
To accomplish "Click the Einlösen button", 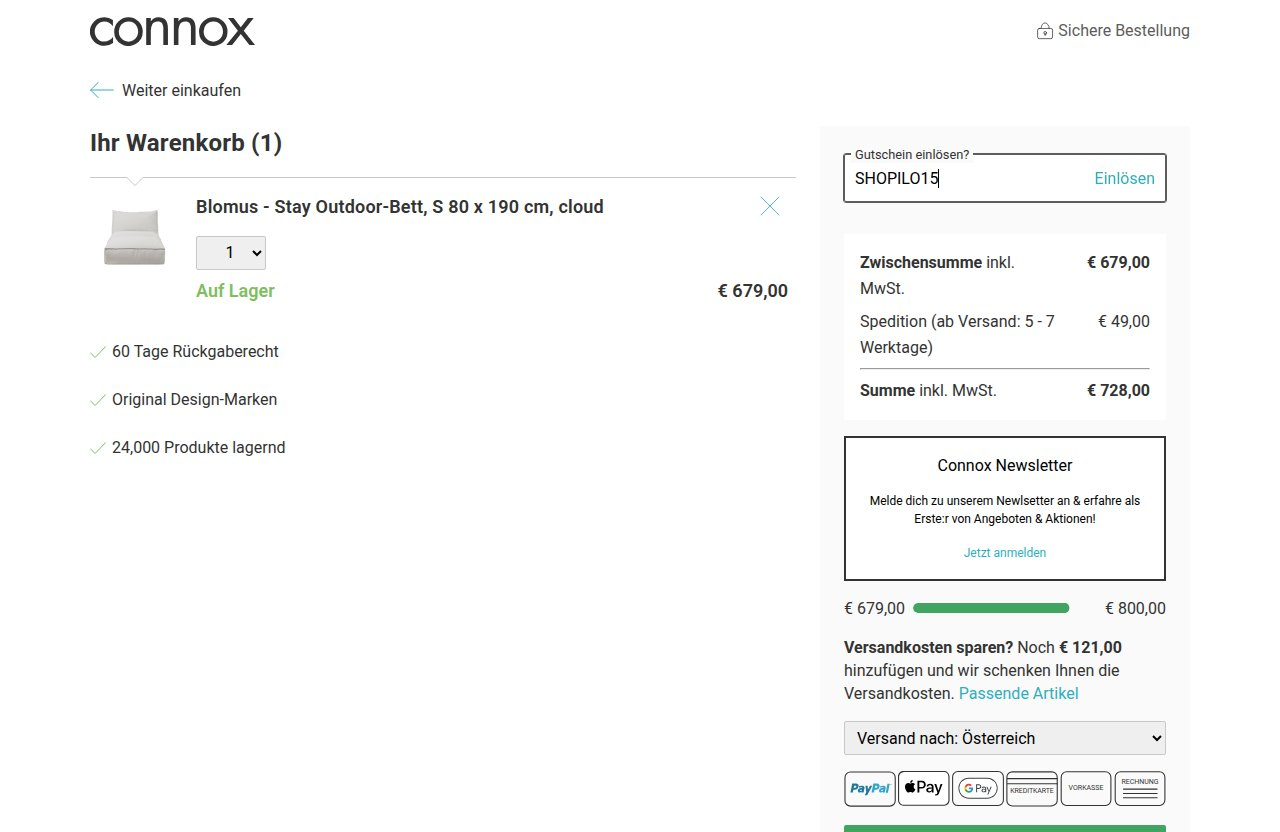I will (1124, 179).
